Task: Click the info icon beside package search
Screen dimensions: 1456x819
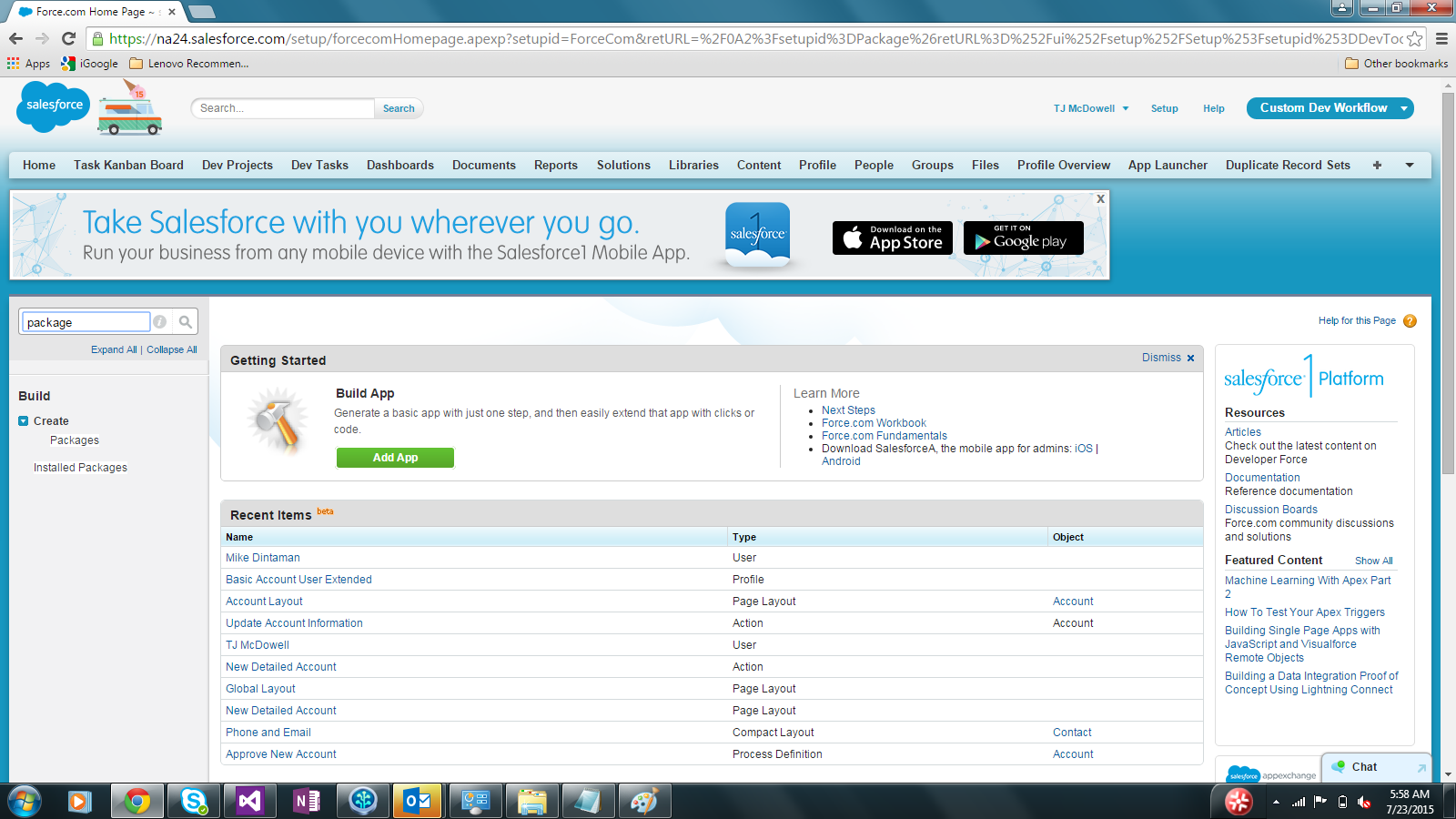Action: pyautogui.click(x=160, y=322)
